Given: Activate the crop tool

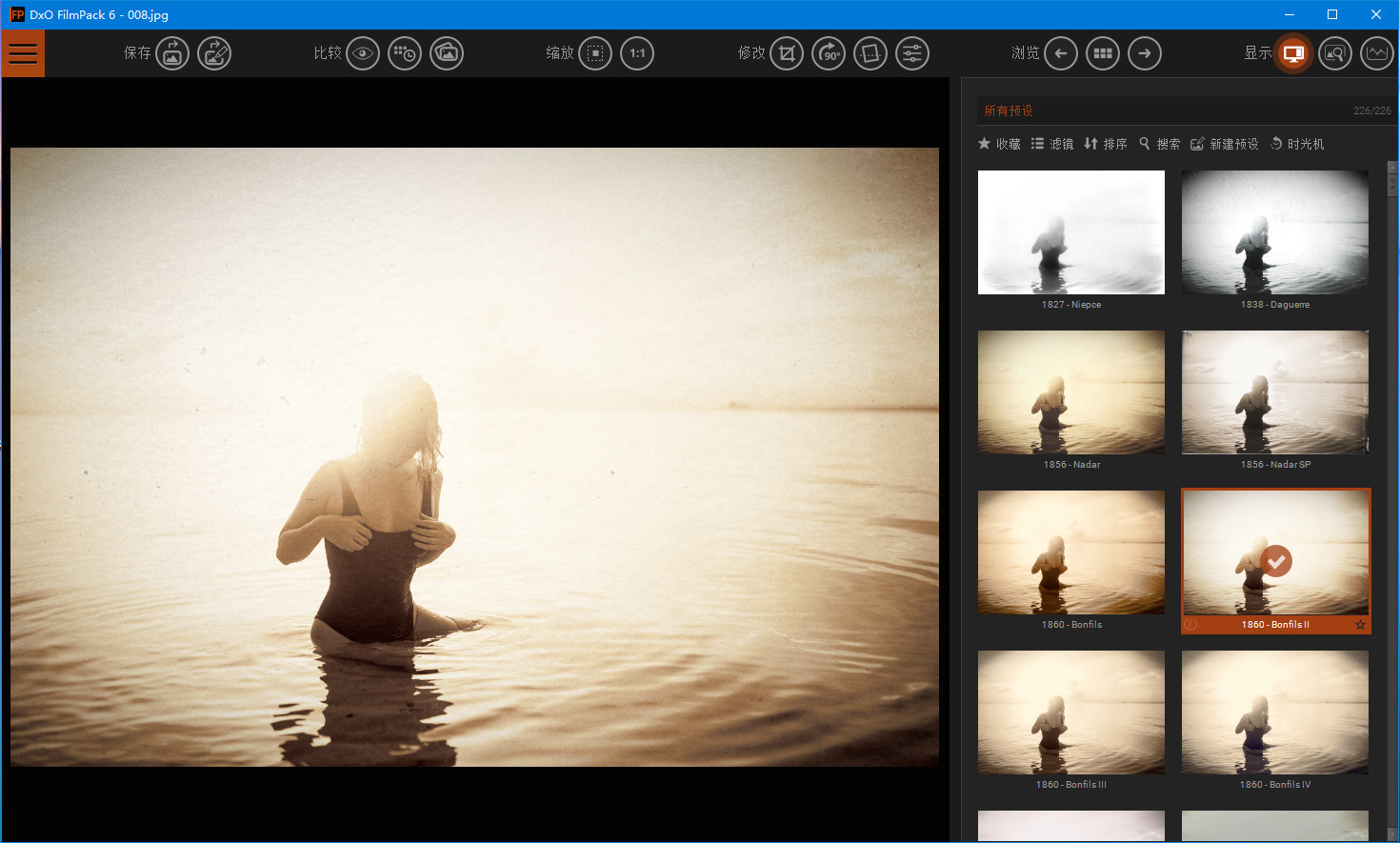Looking at the screenshot, I should (x=786, y=53).
